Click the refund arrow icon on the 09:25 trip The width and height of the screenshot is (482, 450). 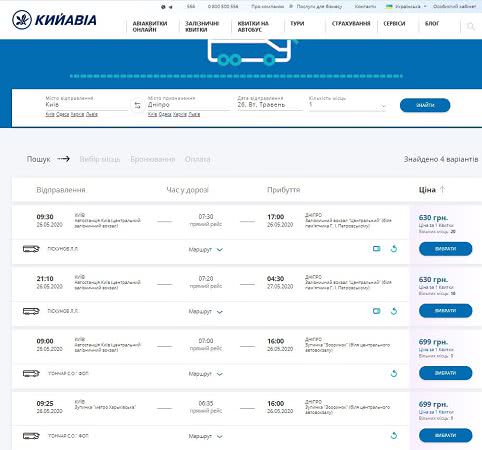(x=394, y=435)
